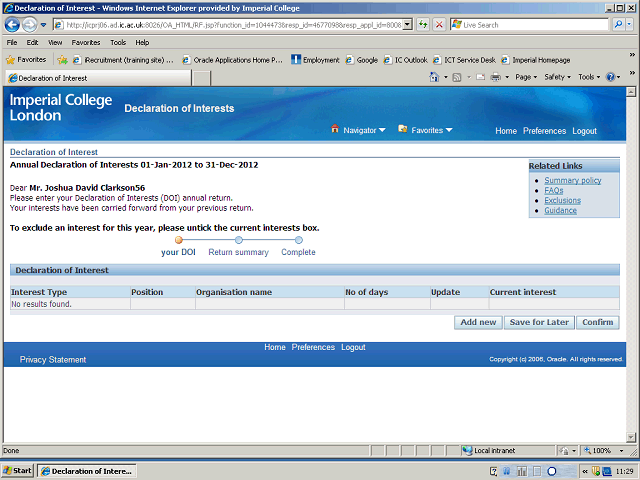
Task: Click the Print icon in IE toolbar
Action: [x=495, y=77]
